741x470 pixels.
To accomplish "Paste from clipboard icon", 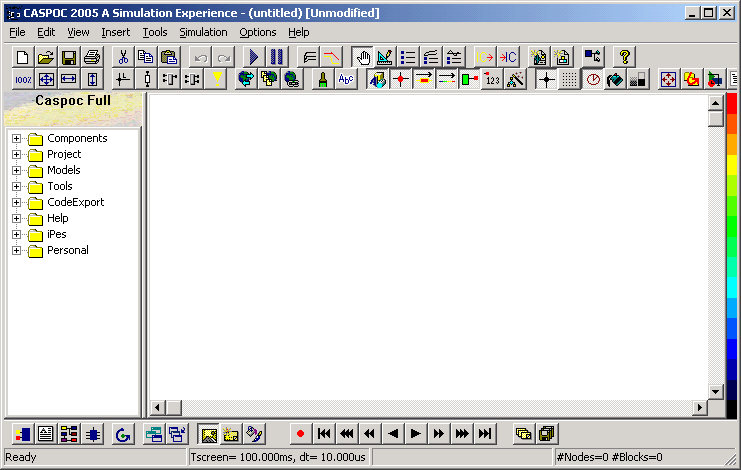I will tap(169, 57).
